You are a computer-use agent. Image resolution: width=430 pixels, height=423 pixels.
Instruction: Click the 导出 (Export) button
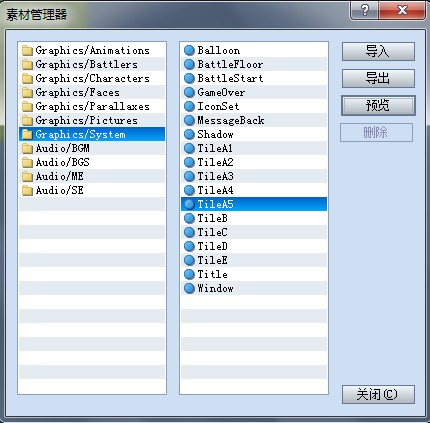(378, 78)
